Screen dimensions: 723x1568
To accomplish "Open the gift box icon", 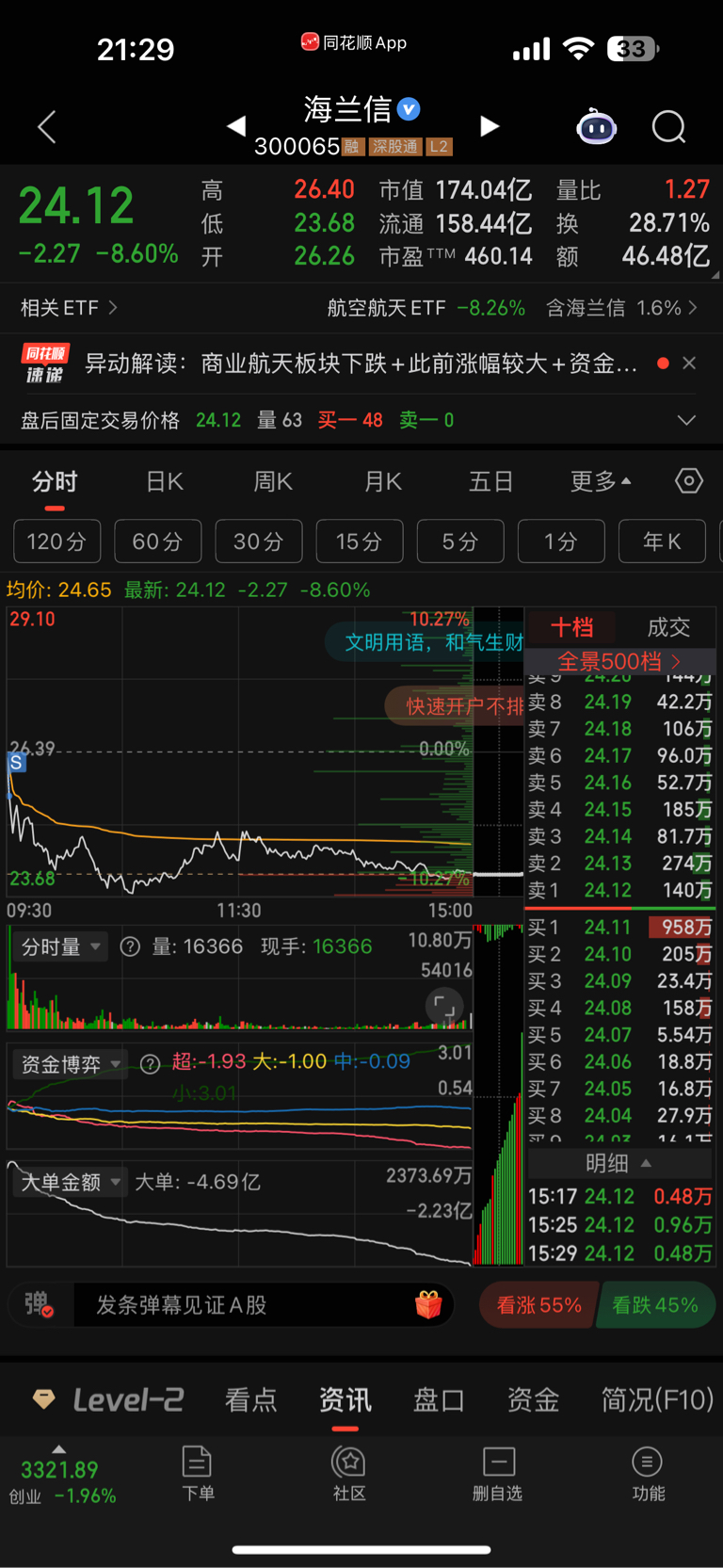I will 428,1305.
